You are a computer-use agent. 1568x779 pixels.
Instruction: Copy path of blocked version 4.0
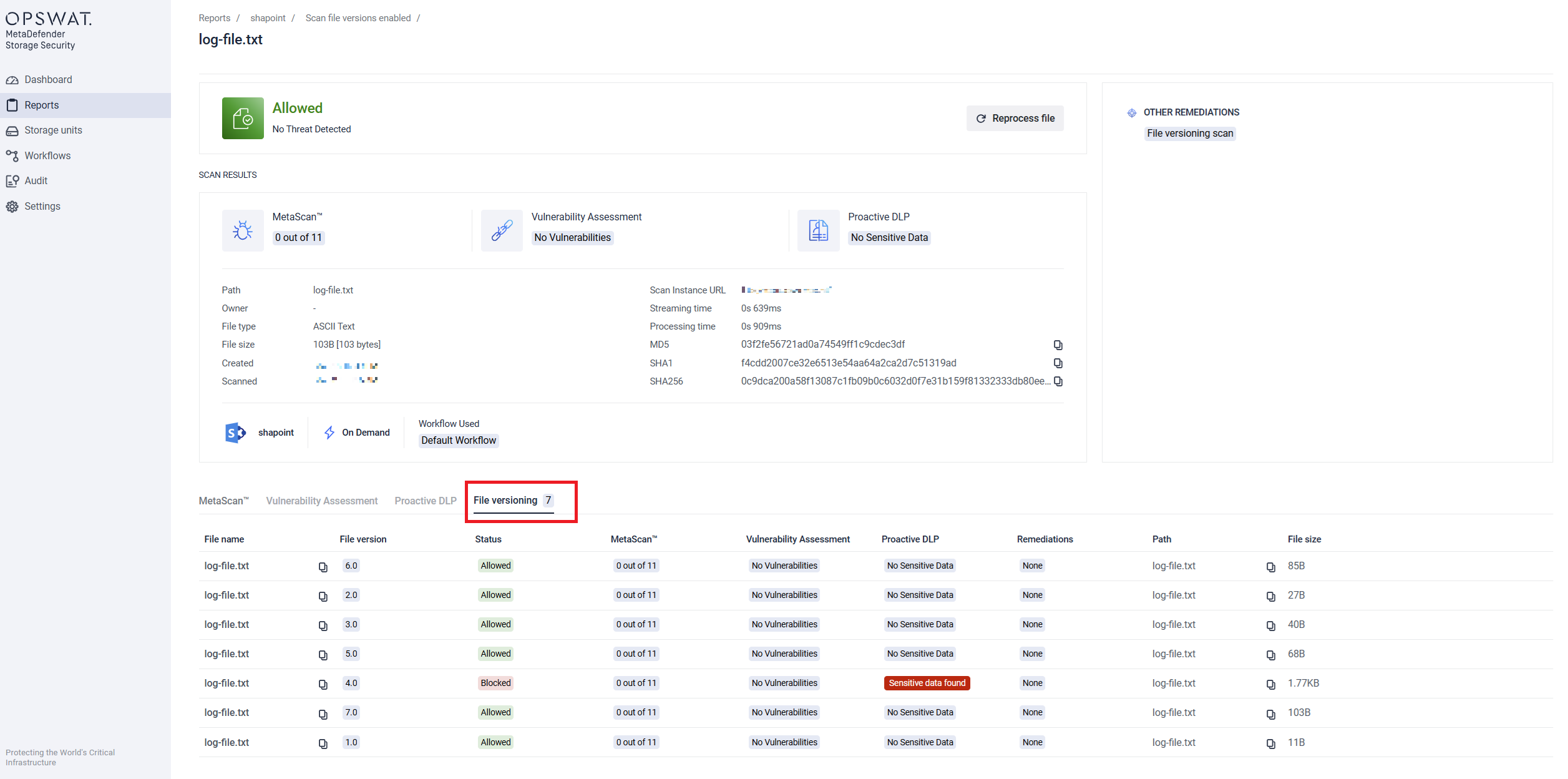(1270, 684)
